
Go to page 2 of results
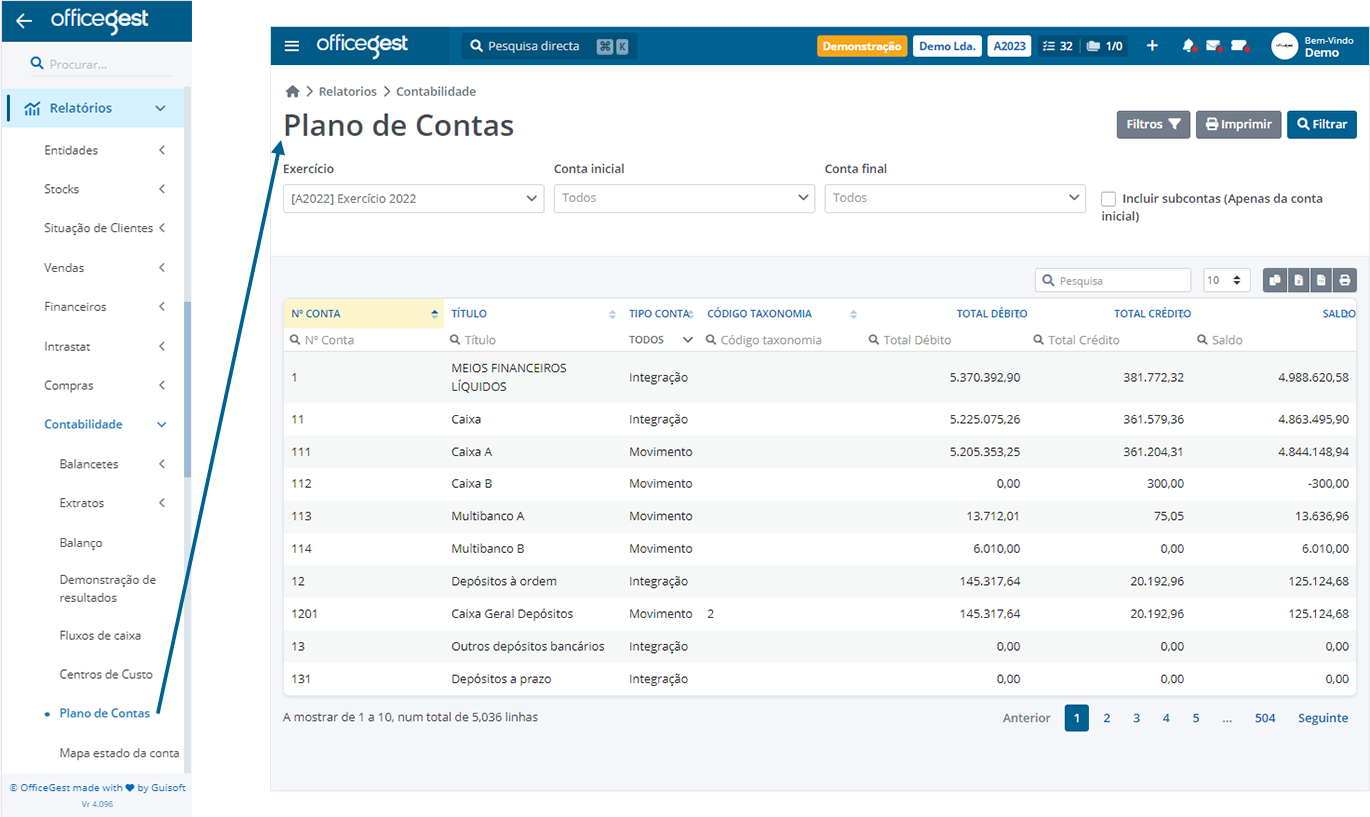click(1106, 718)
